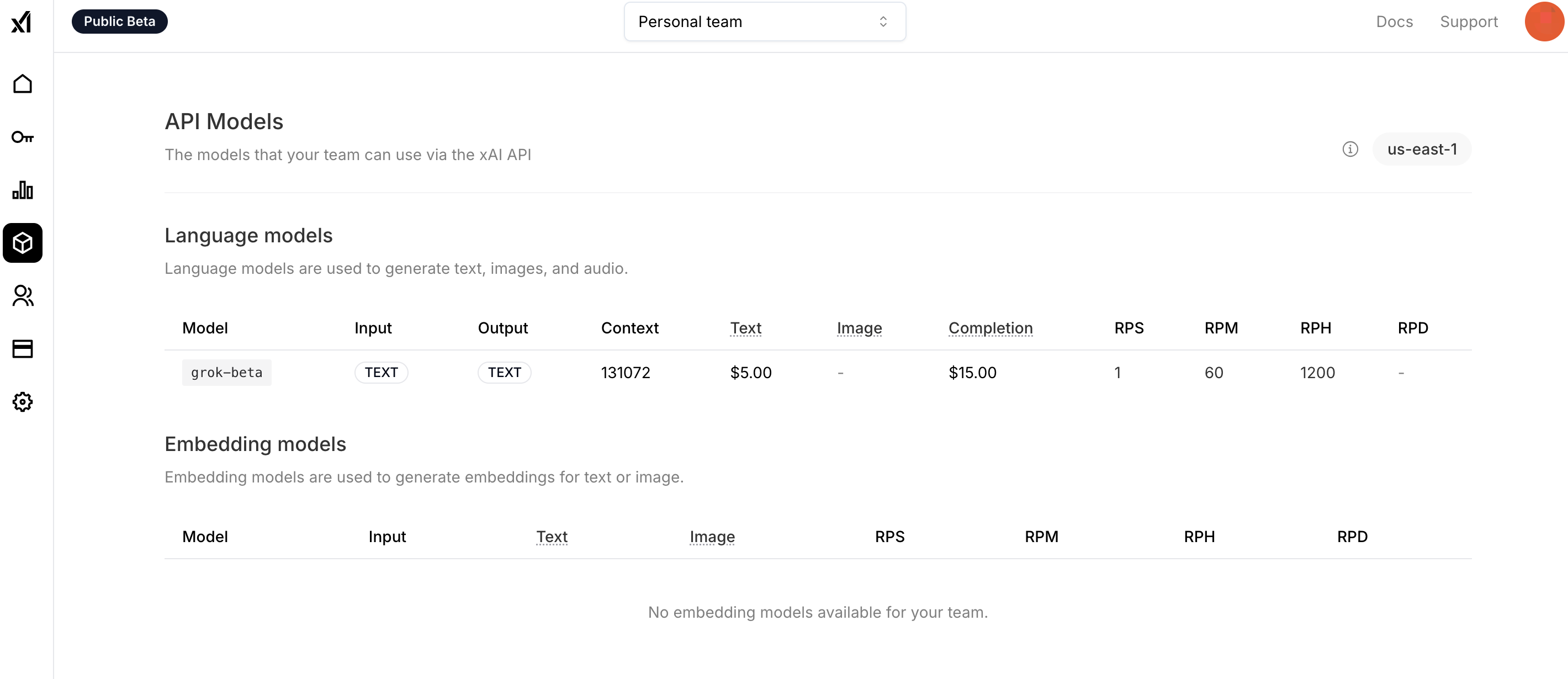Click the xAI logo icon
Image resolution: width=1568 pixels, height=679 pixels.
[x=22, y=22]
